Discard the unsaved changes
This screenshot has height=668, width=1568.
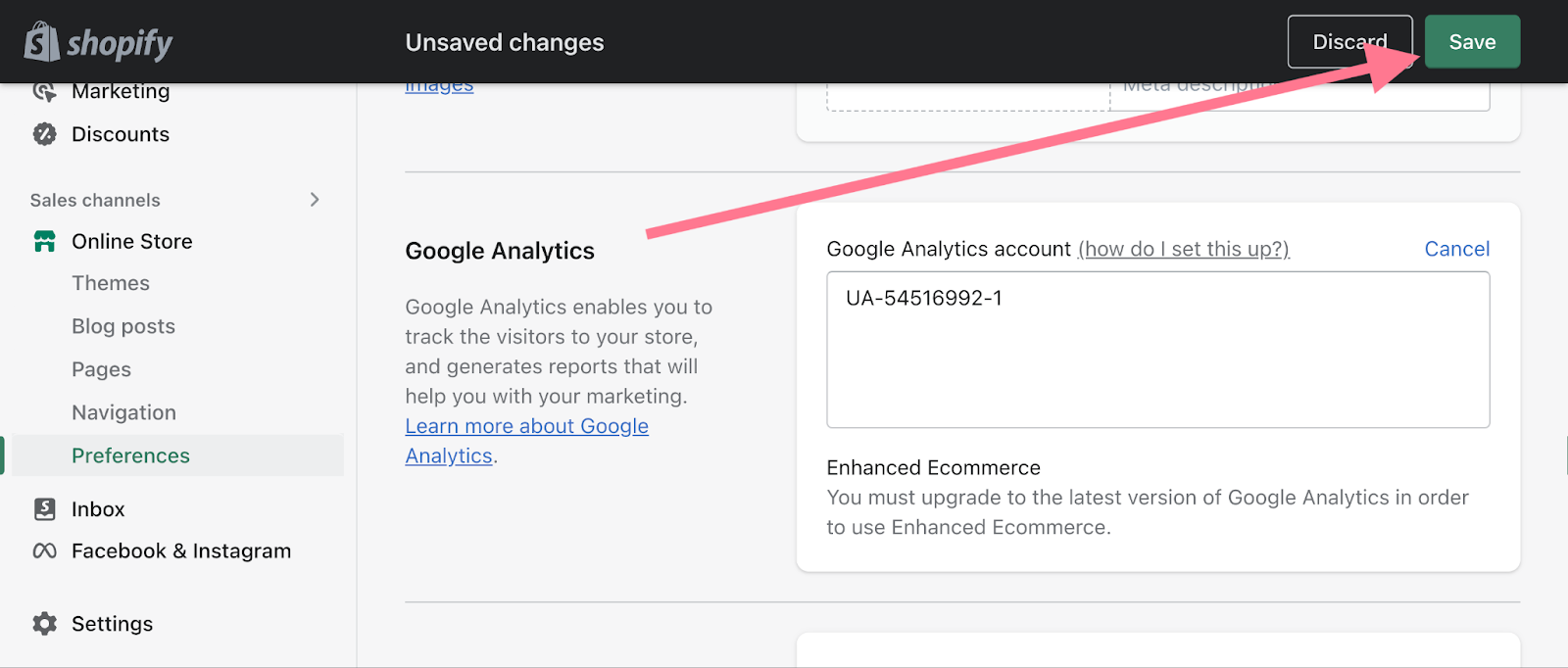coord(1349,42)
